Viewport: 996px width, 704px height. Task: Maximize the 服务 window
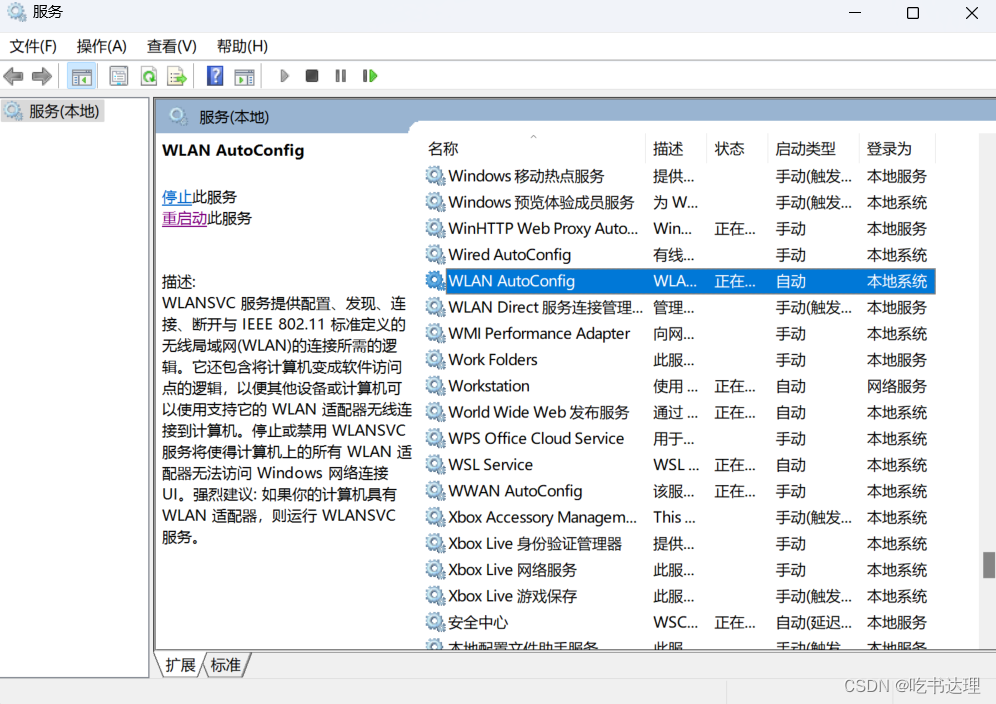(x=913, y=13)
